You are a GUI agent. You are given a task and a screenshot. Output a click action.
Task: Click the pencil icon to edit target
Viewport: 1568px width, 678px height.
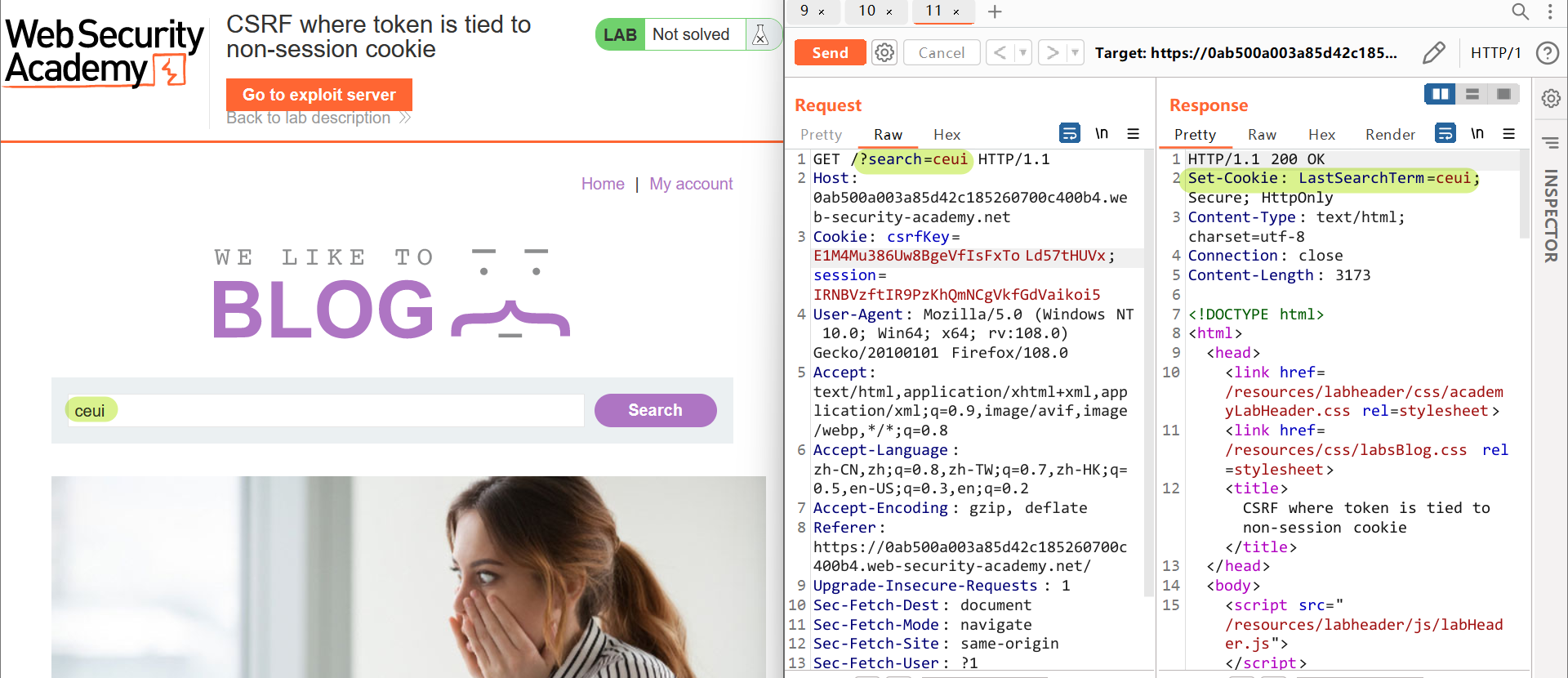[x=1433, y=53]
